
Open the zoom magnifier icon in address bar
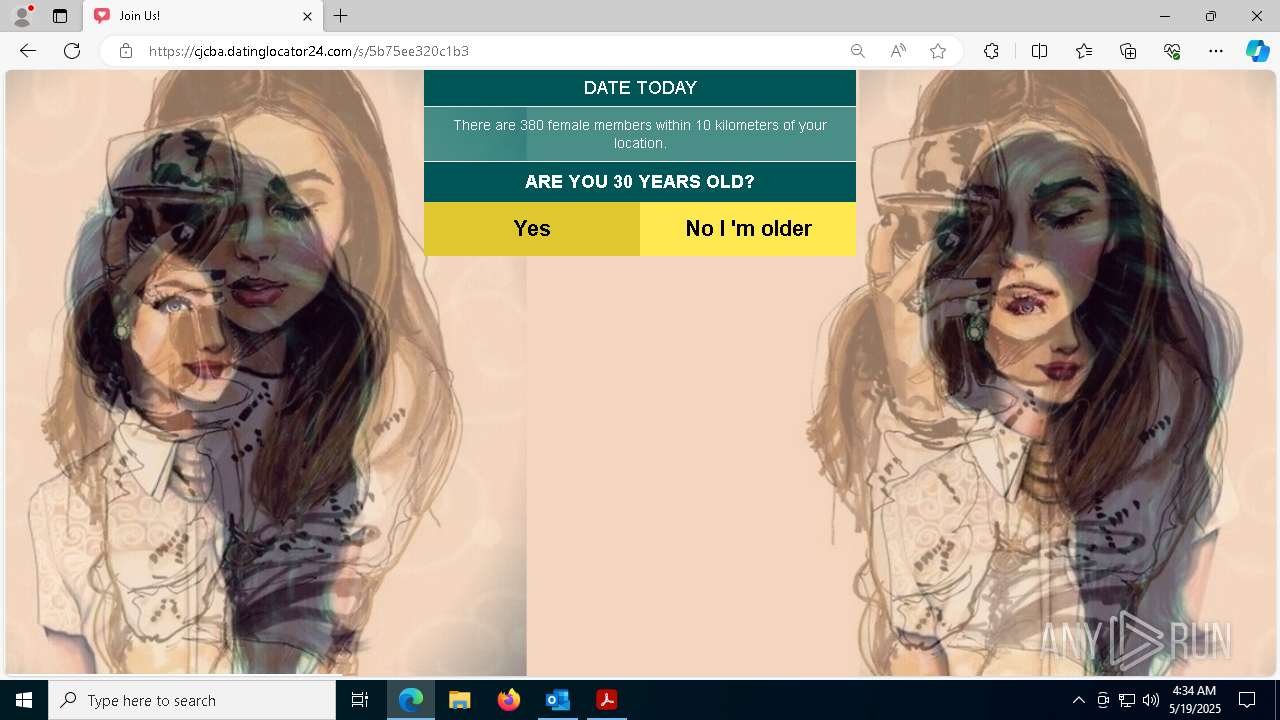pos(857,51)
